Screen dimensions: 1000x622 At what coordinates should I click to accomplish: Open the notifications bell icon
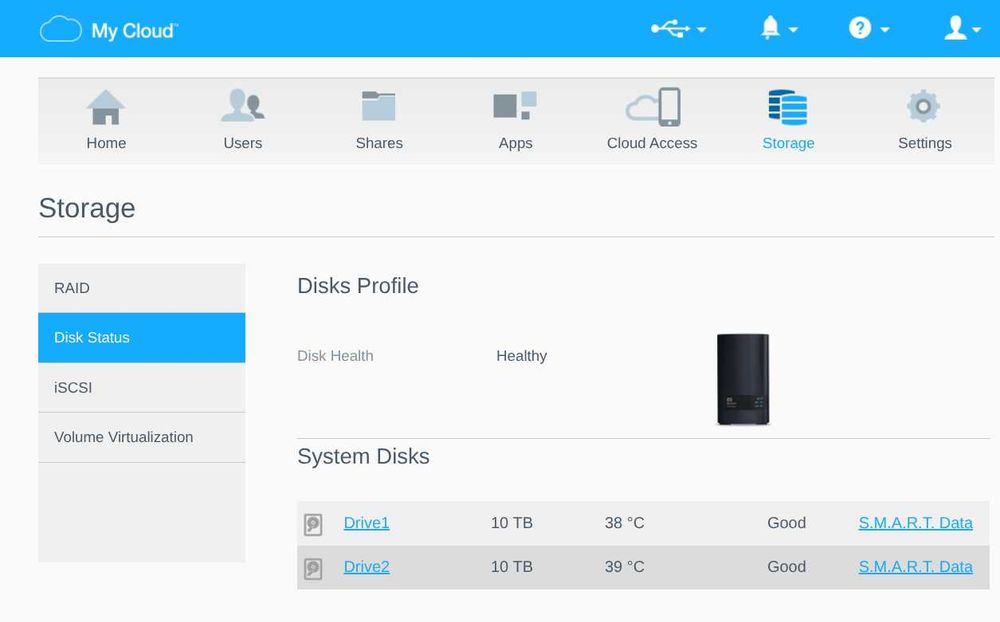(770, 28)
